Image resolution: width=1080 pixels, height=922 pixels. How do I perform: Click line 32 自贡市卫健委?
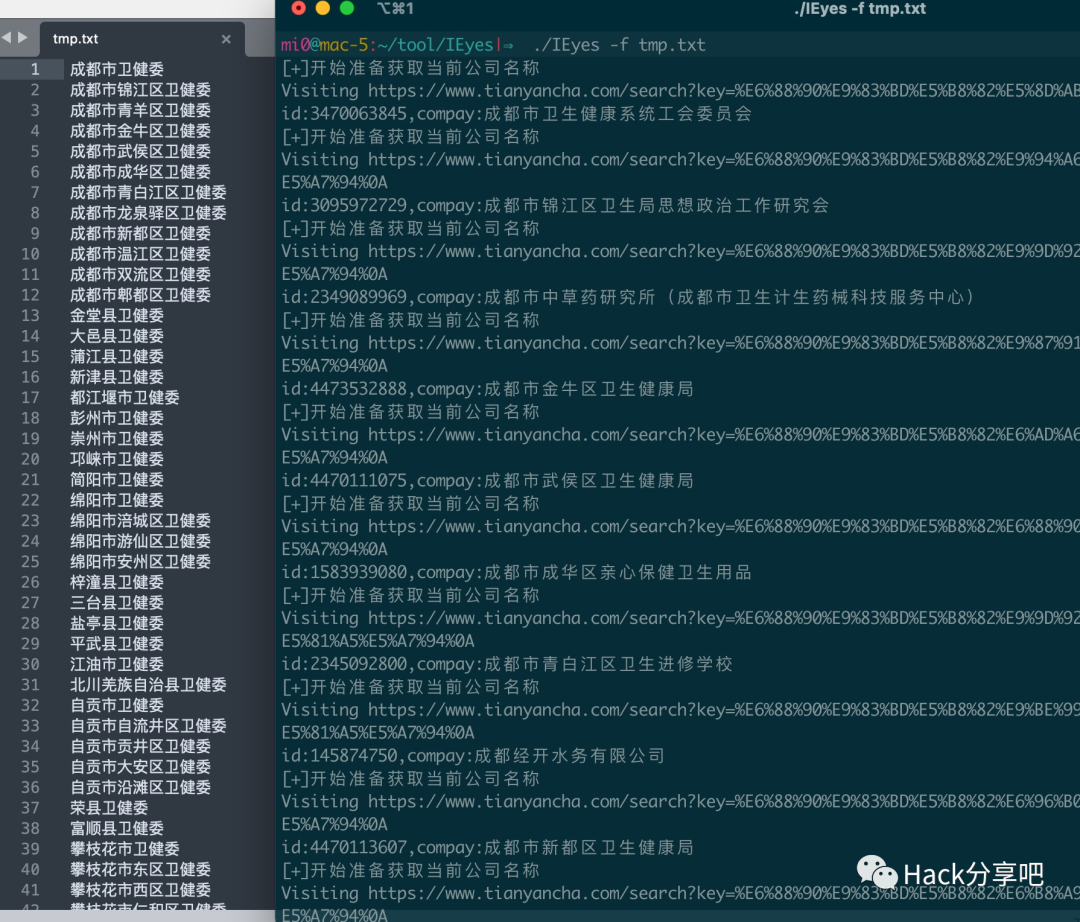click(116, 706)
